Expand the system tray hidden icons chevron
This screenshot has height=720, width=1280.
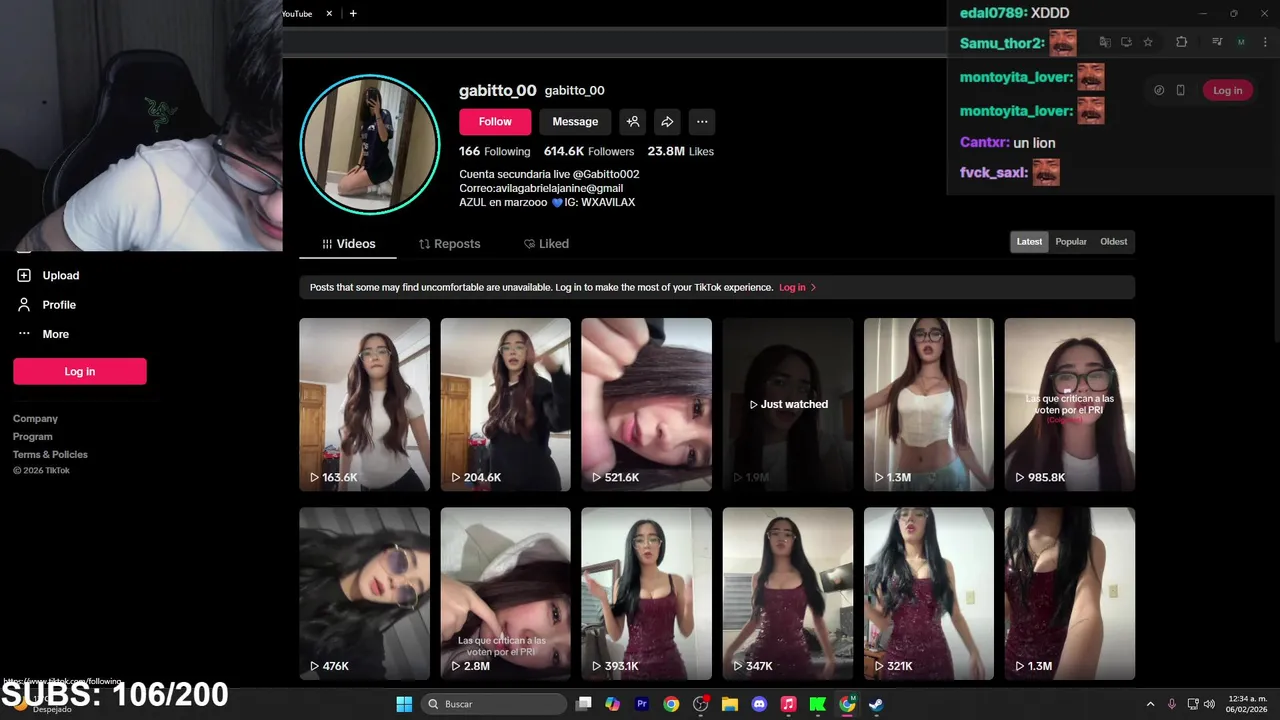point(1150,704)
